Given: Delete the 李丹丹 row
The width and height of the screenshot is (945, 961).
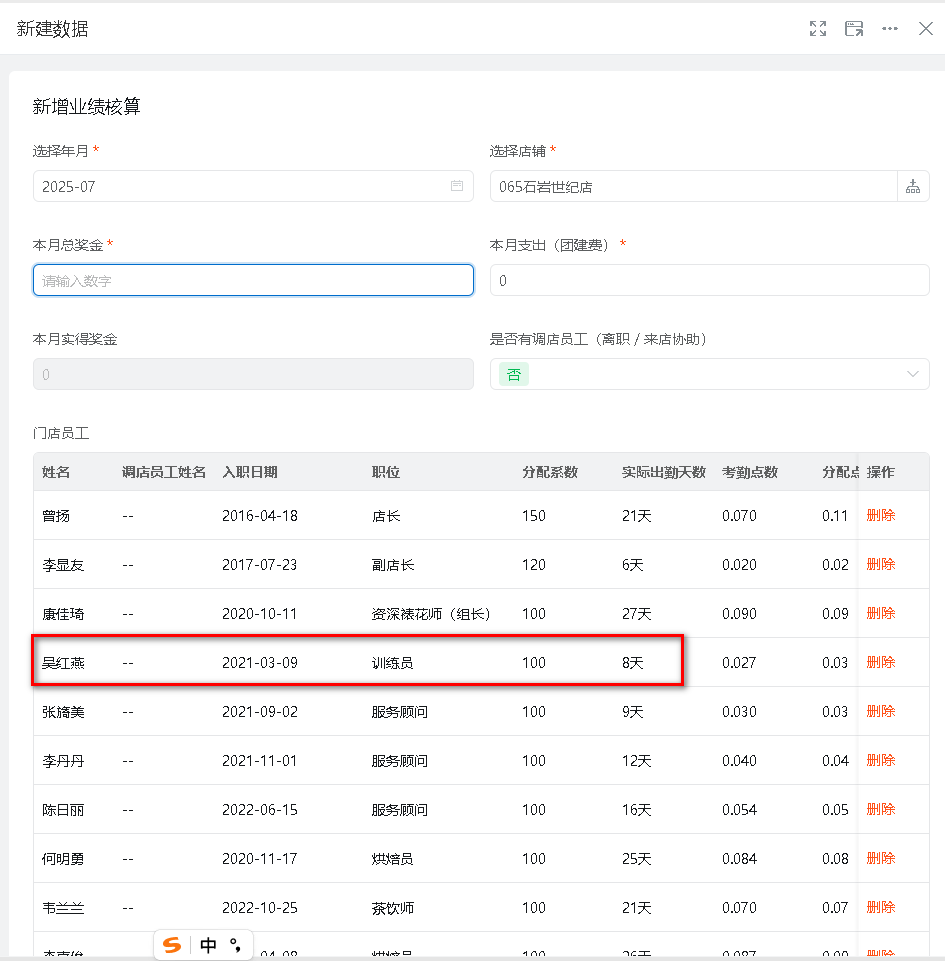Looking at the screenshot, I should 881,761.
